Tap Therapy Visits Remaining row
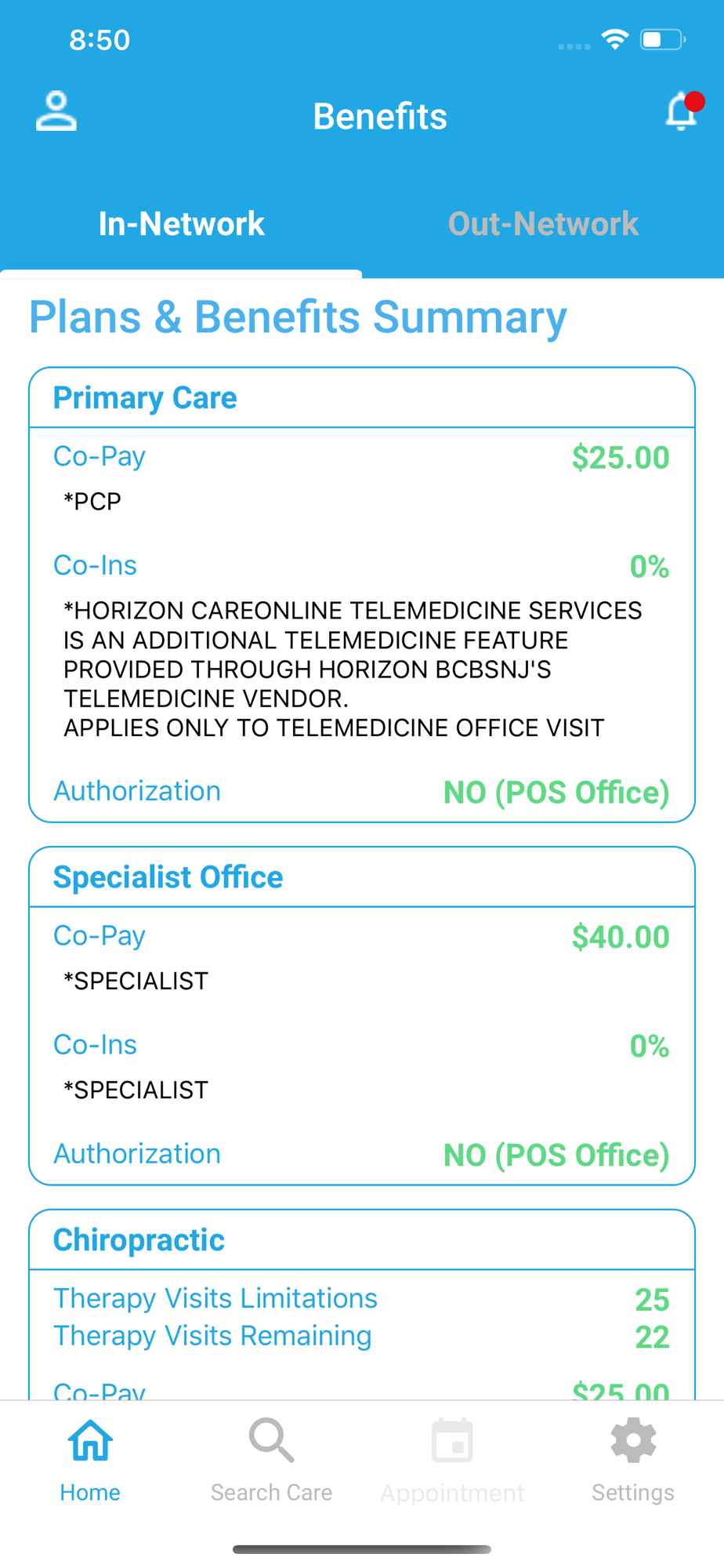 click(x=361, y=1337)
